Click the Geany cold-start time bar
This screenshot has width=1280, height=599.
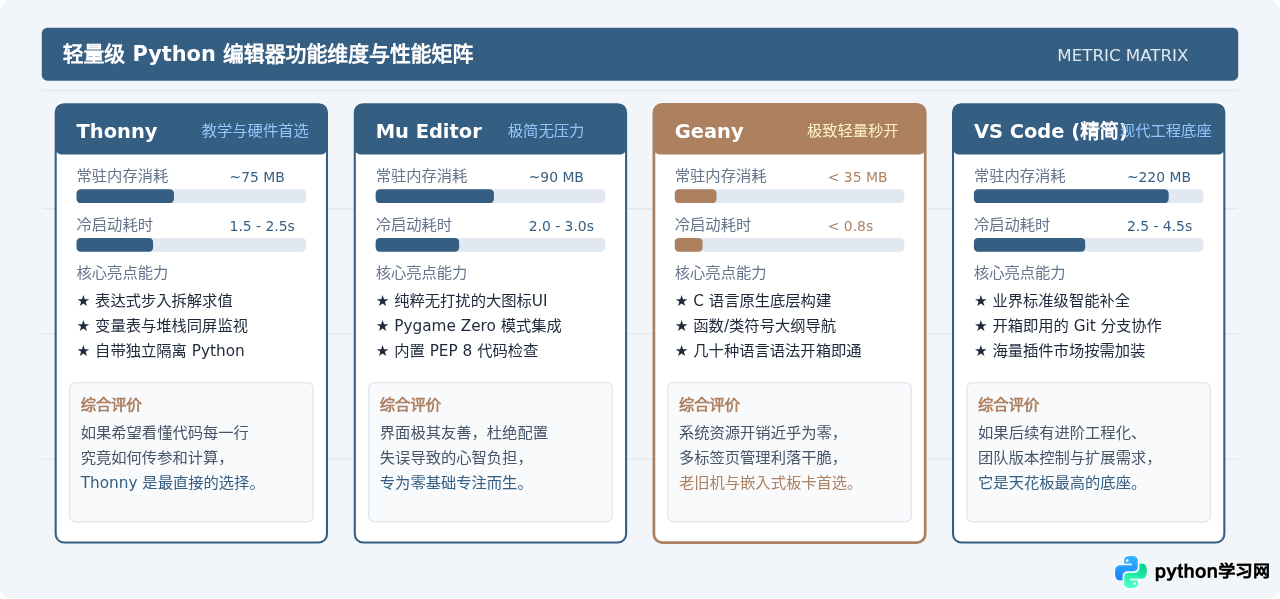(789, 245)
